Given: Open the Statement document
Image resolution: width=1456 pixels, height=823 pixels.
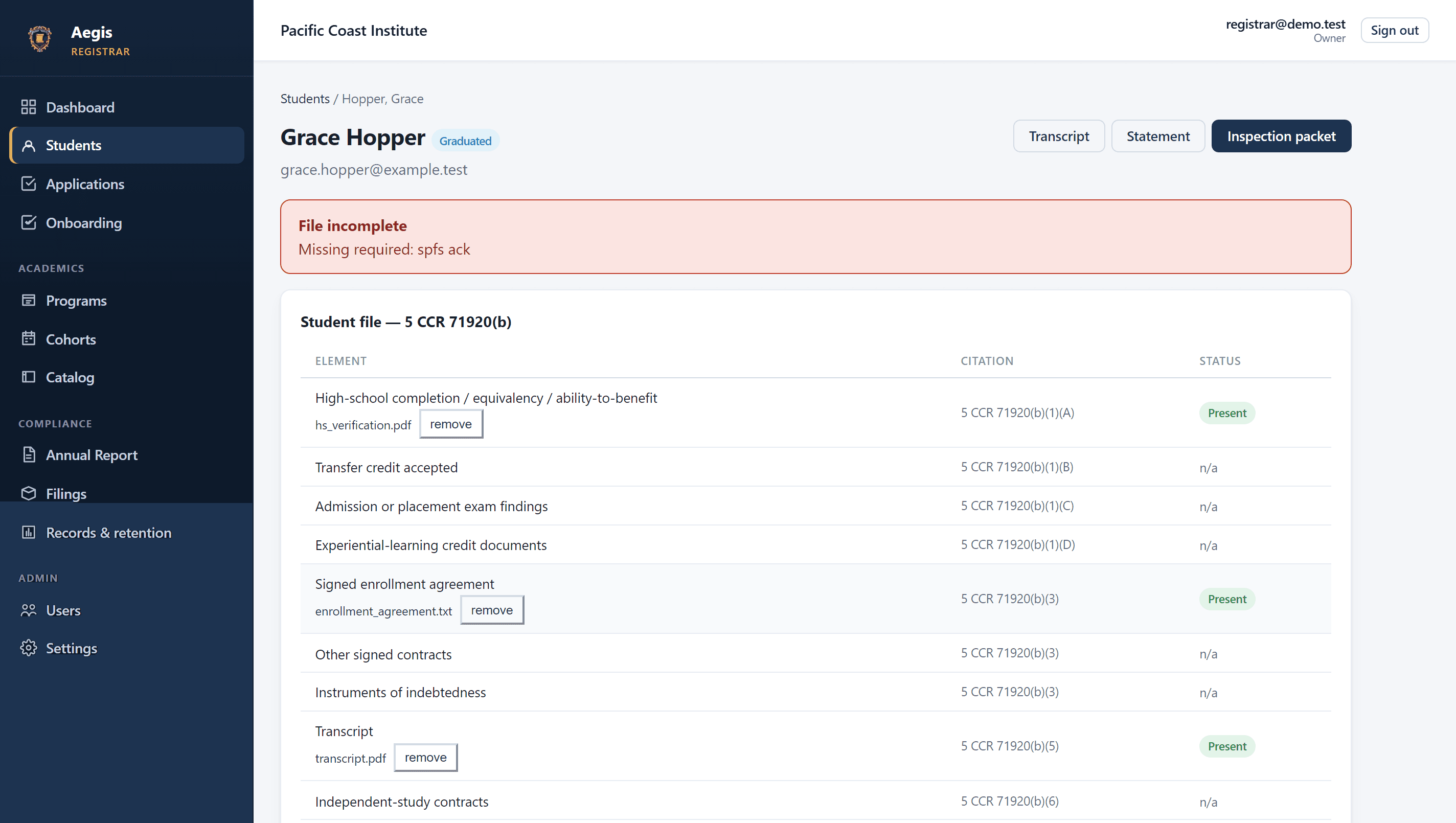Looking at the screenshot, I should click(x=1157, y=136).
